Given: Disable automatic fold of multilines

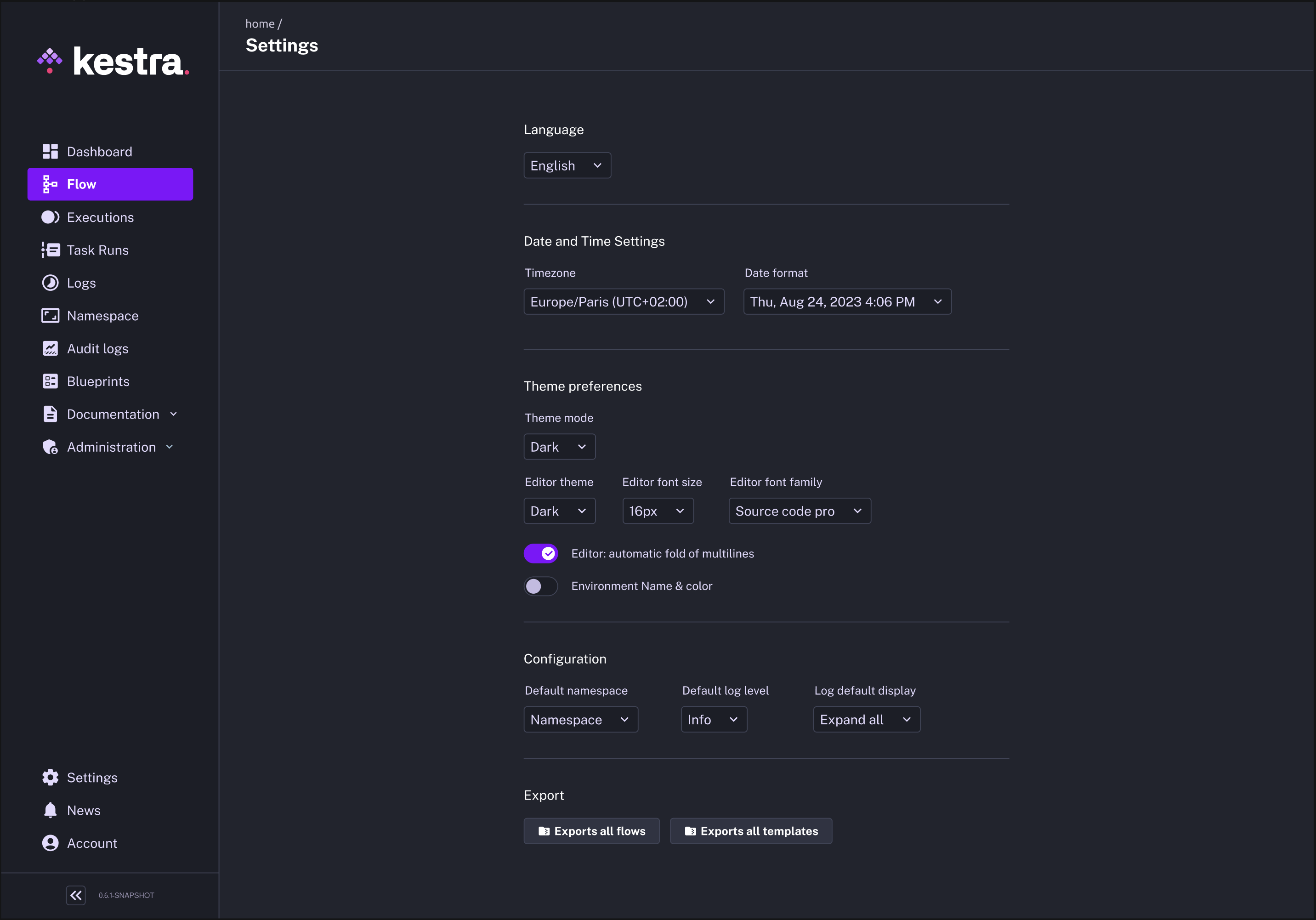Looking at the screenshot, I should (x=540, y=553).
